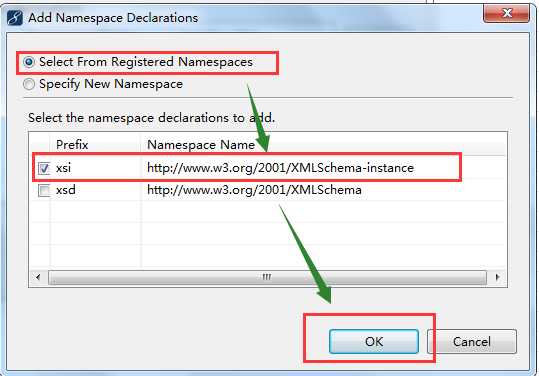This screenshot has width=539, height=376.
Task: Check the xsd namespace checkbox
Action: point(44,190)
